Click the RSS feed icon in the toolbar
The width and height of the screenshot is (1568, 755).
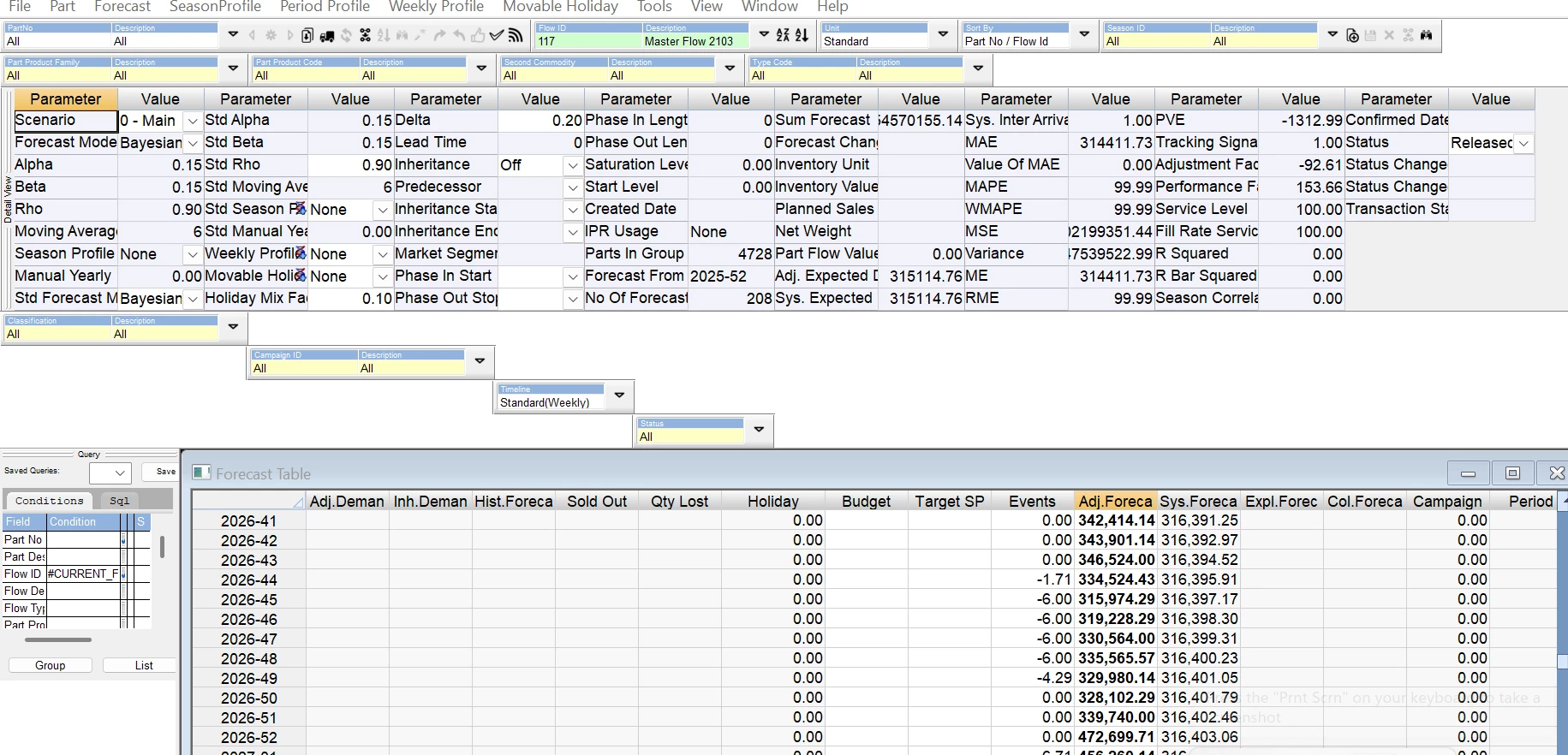click(515, 35)
